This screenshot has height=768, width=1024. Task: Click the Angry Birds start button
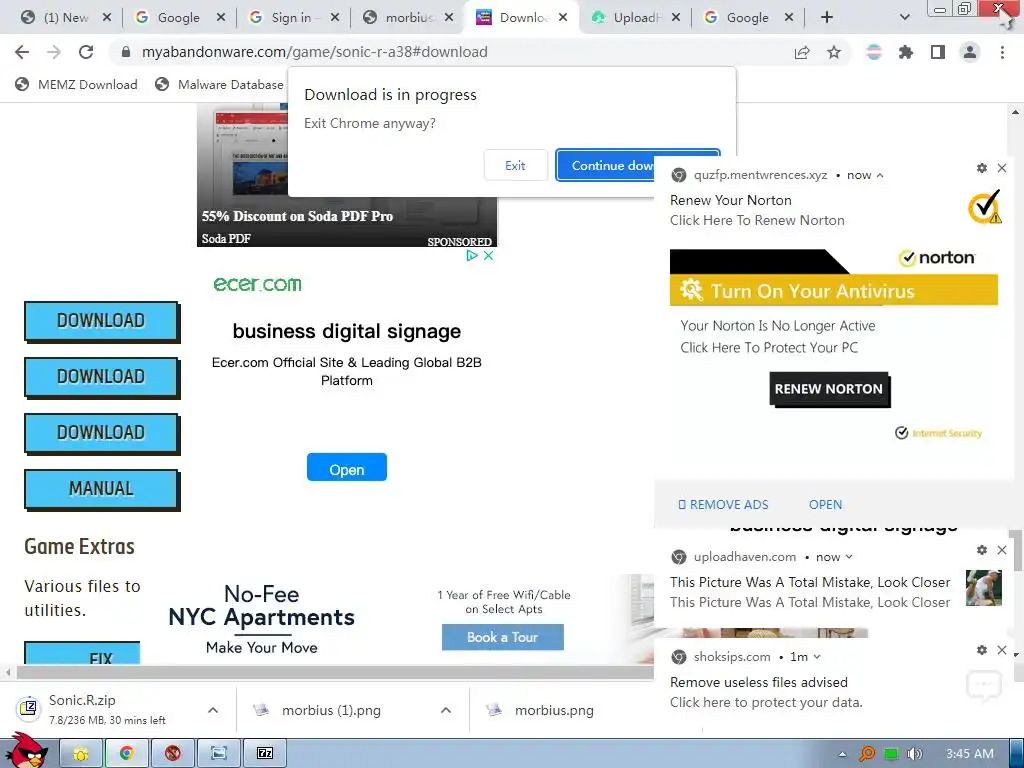(x=26, y=751)
